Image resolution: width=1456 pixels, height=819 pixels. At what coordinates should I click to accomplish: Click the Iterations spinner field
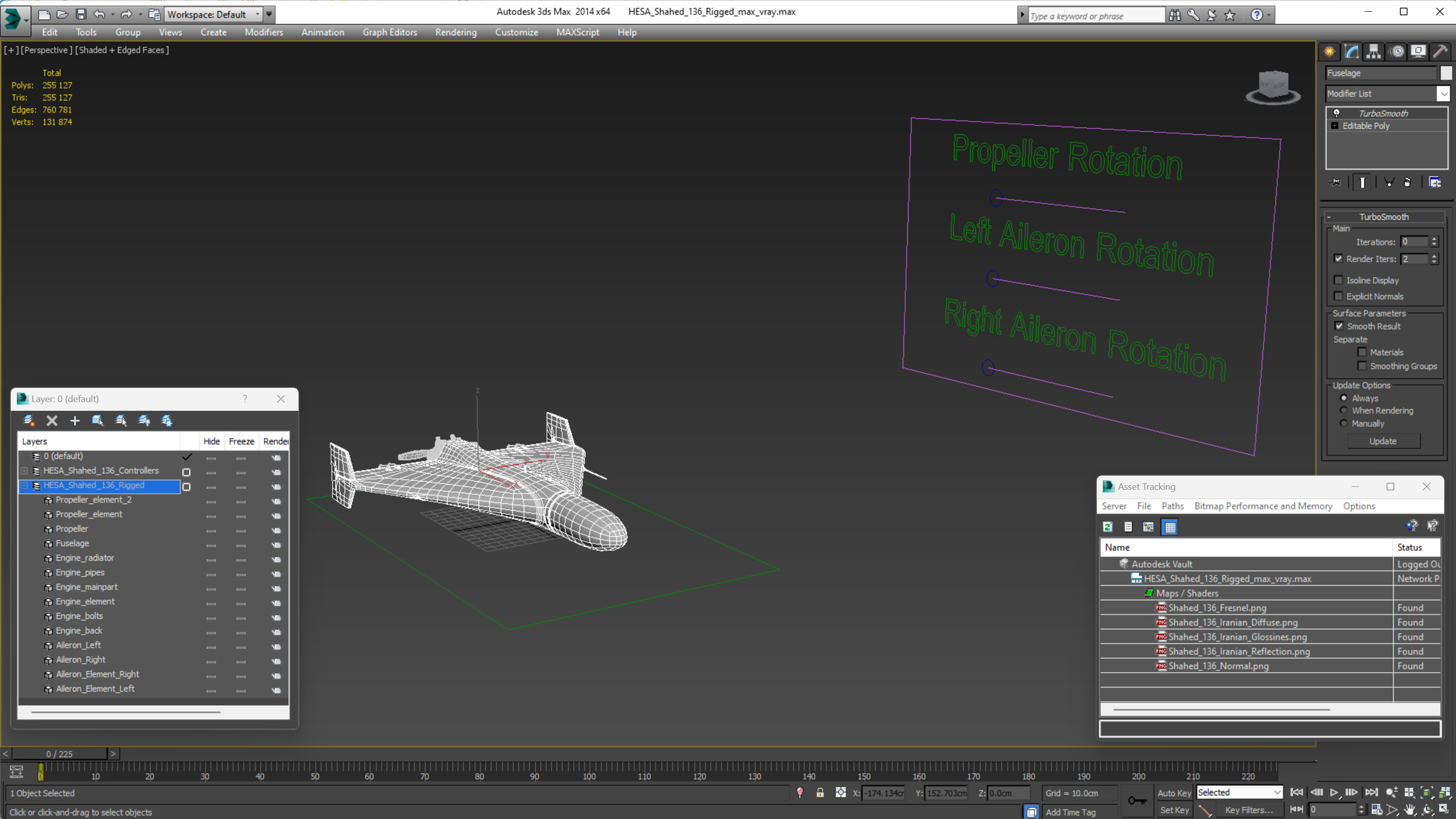(1414, 241)
